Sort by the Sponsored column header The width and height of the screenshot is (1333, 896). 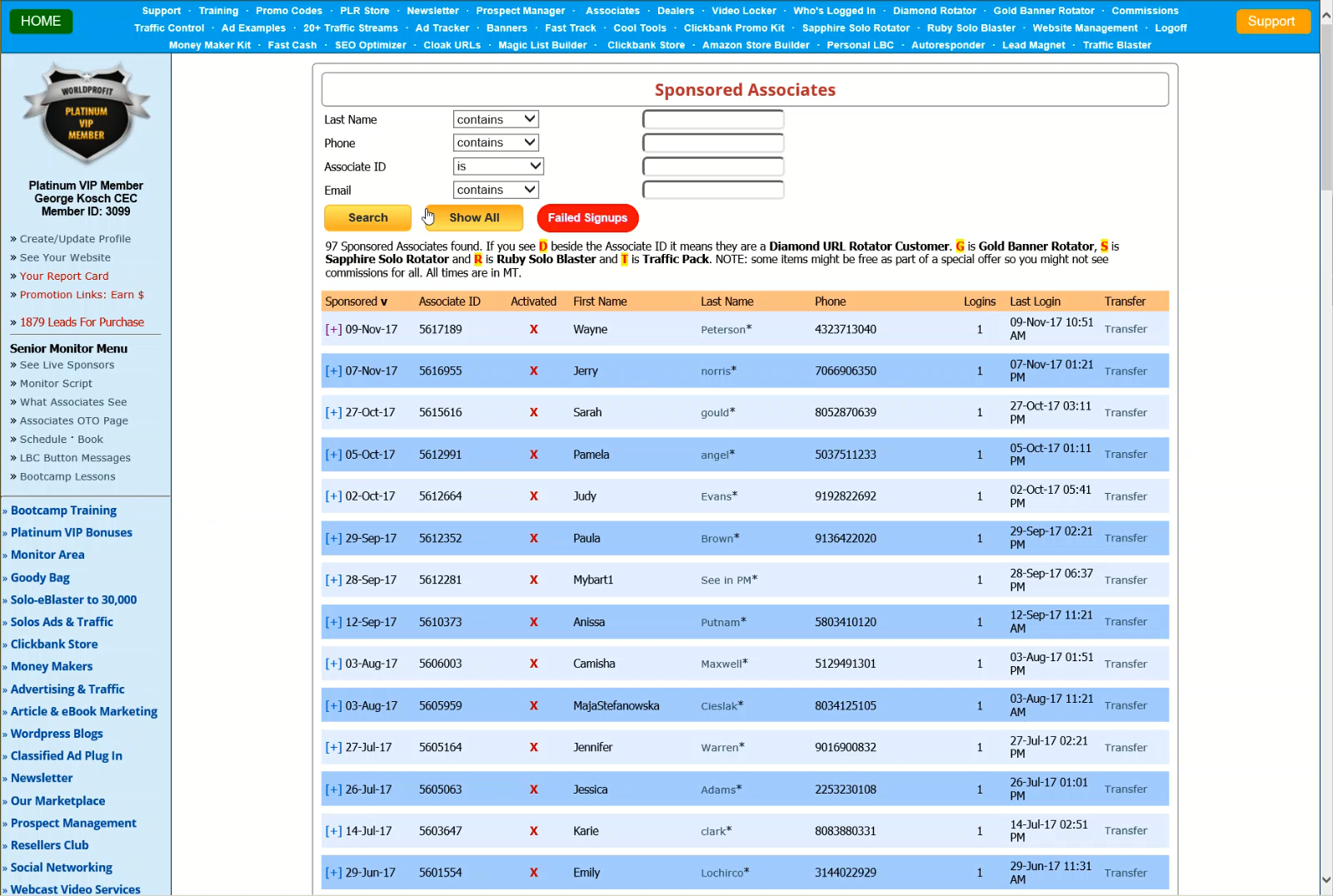[x=356, y=301]
